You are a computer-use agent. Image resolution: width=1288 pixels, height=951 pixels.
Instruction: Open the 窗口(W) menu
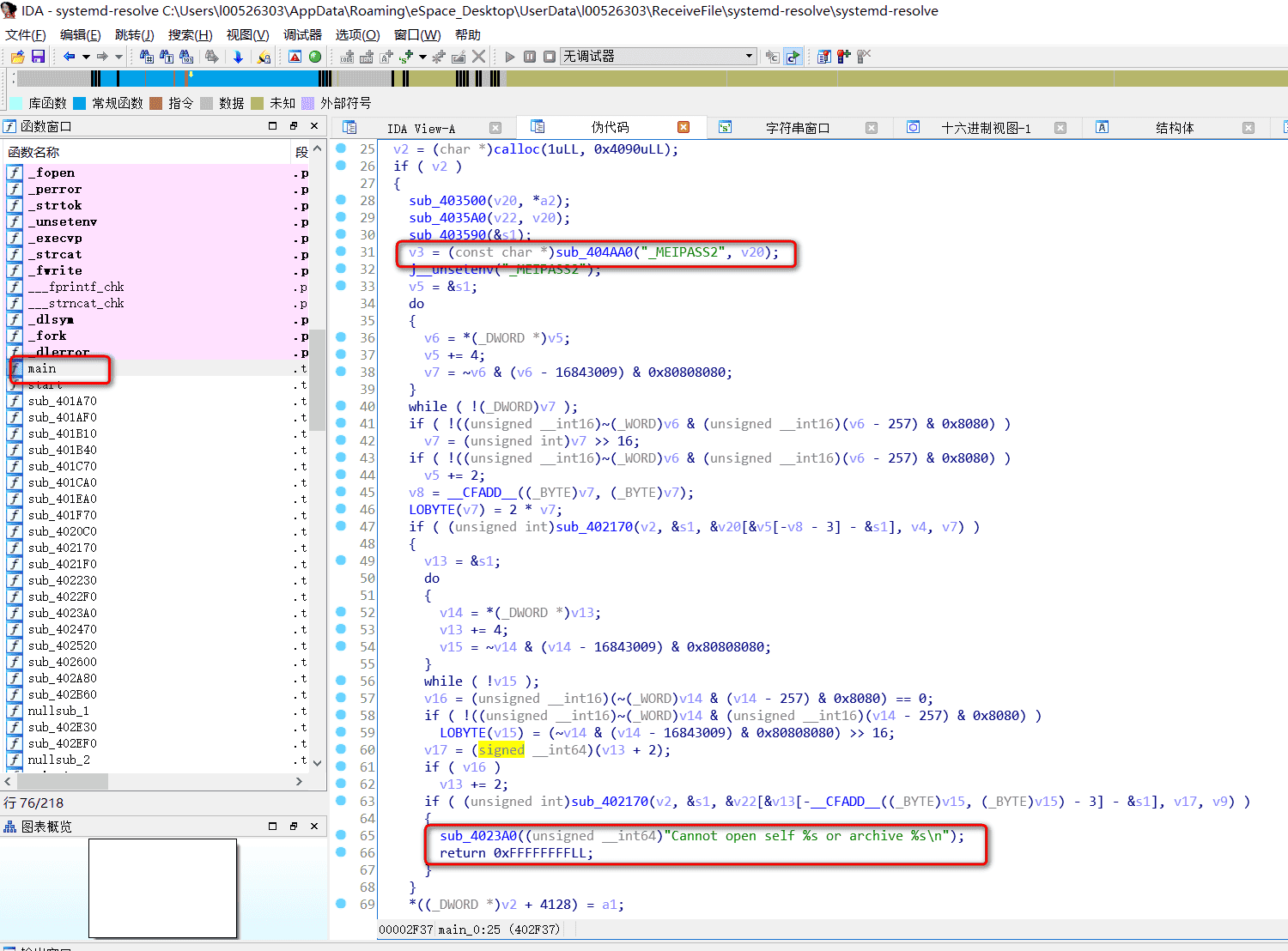click(x=417, y=35)
